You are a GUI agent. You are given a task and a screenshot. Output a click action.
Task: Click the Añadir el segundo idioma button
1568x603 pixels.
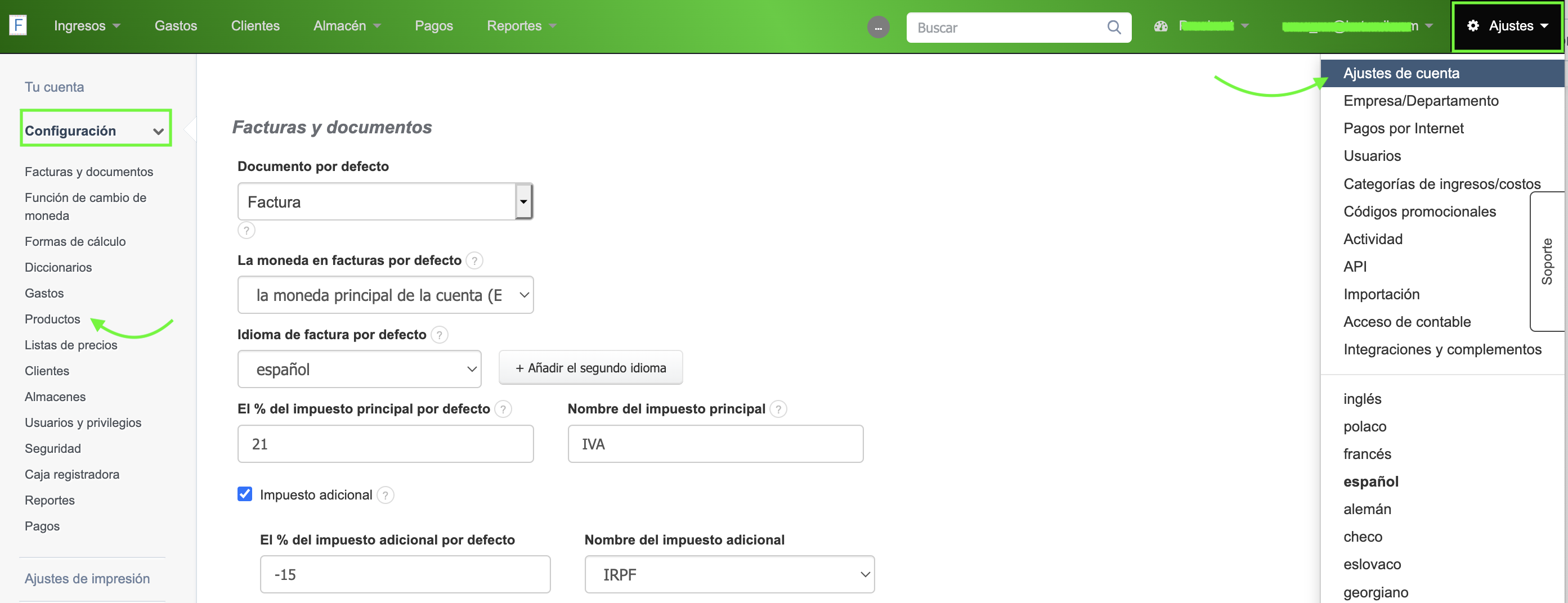(x=590, y=368)
